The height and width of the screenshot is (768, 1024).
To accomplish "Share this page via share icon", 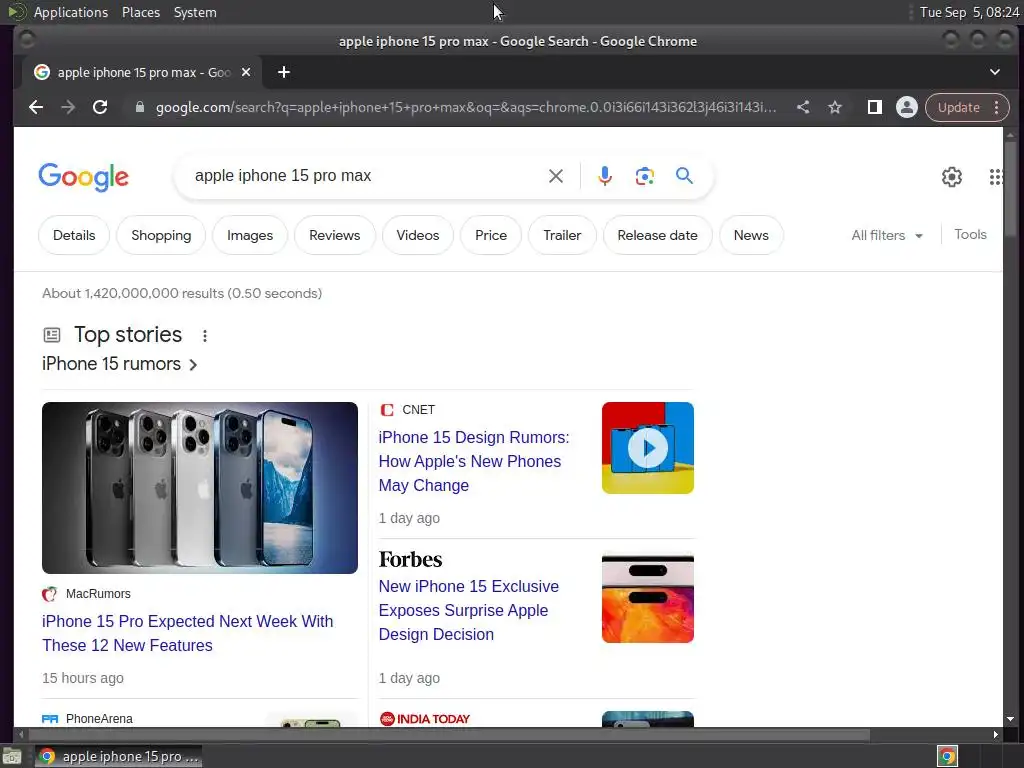I will [803, 107].
